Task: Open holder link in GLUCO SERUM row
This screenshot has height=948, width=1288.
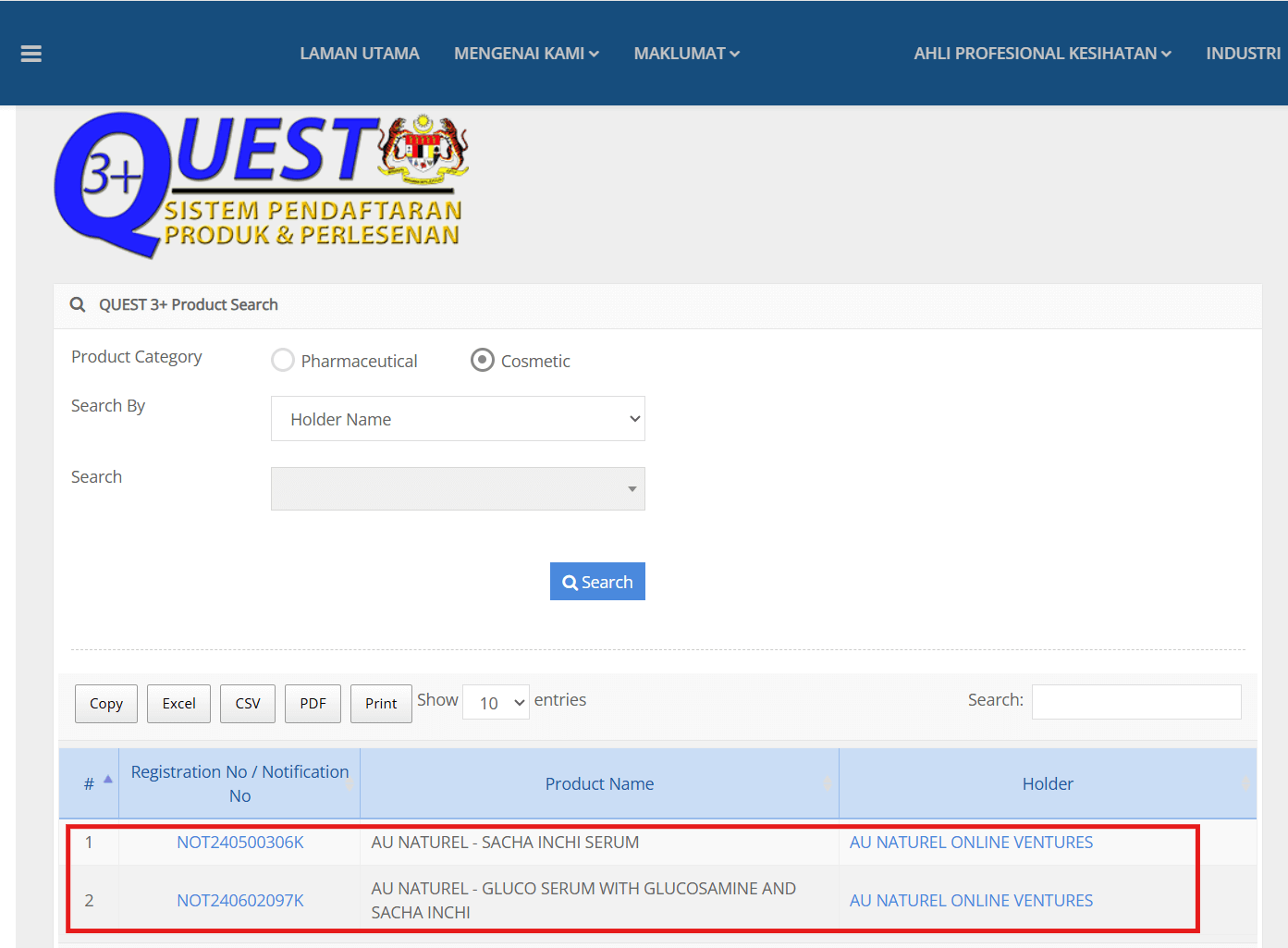Action: (x=971, y=901)
